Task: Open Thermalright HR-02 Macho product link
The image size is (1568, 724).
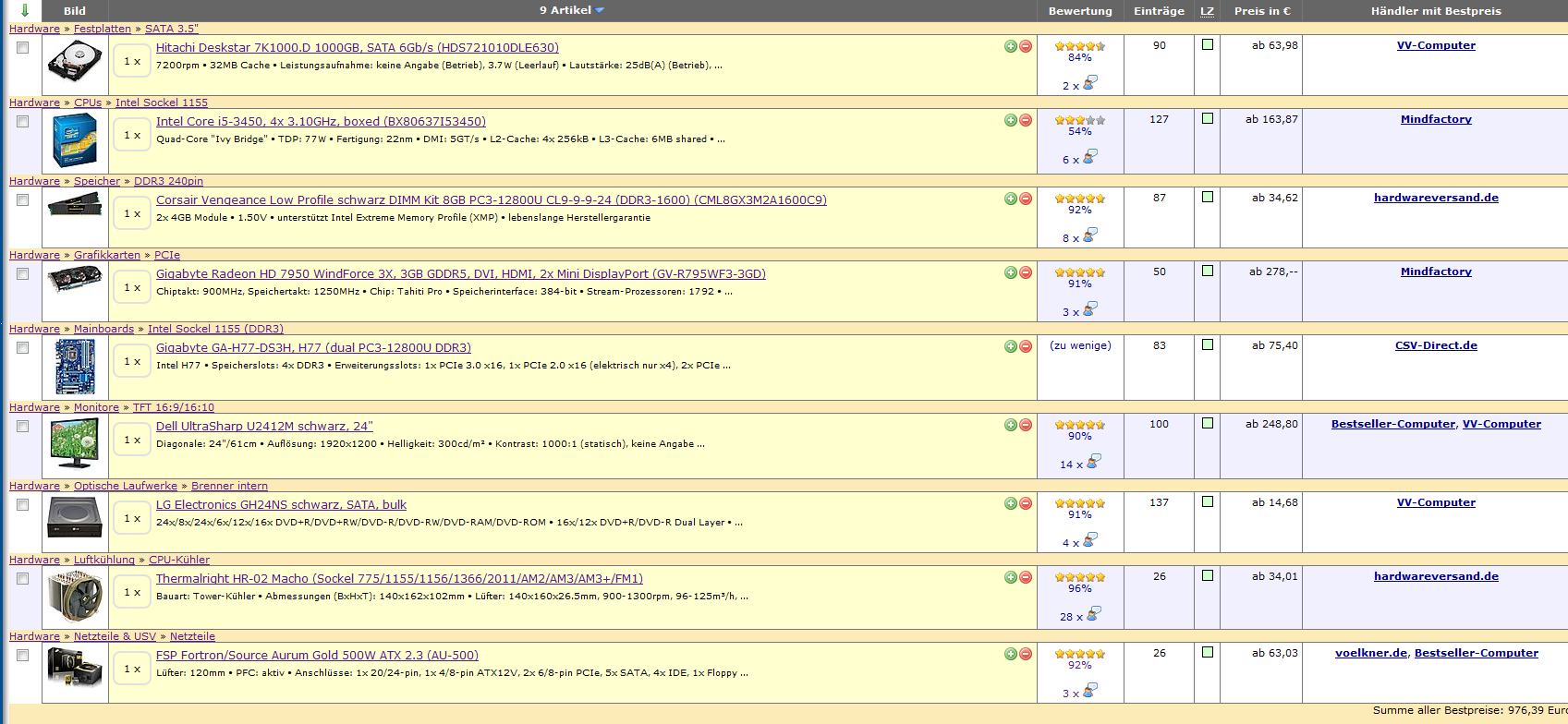Action: 399,578
